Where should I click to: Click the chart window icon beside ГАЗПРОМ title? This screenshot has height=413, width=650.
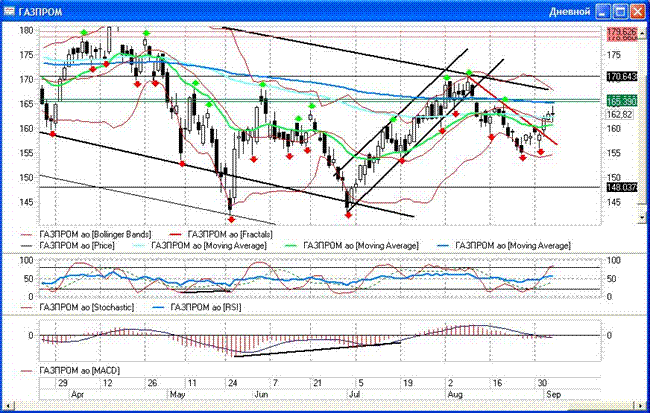[x=9, y=11]
